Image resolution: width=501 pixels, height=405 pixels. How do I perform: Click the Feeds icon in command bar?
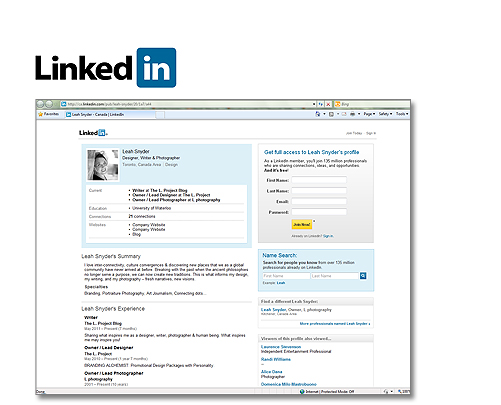coord(331,114)
